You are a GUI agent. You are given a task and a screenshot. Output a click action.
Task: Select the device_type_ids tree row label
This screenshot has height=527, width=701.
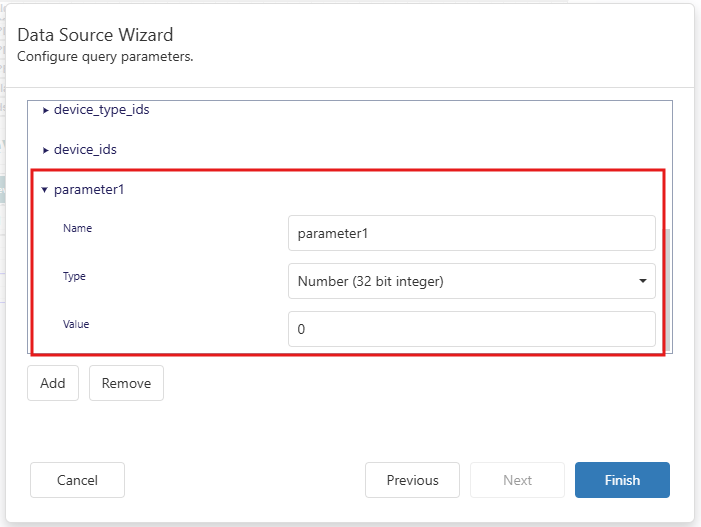pyautogui.click(x=101, y=109)
